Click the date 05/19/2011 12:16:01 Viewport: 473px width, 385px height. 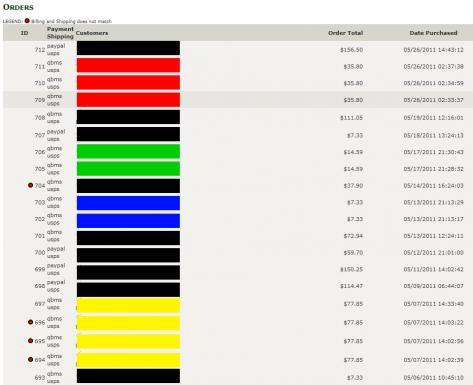click(433, 117)
